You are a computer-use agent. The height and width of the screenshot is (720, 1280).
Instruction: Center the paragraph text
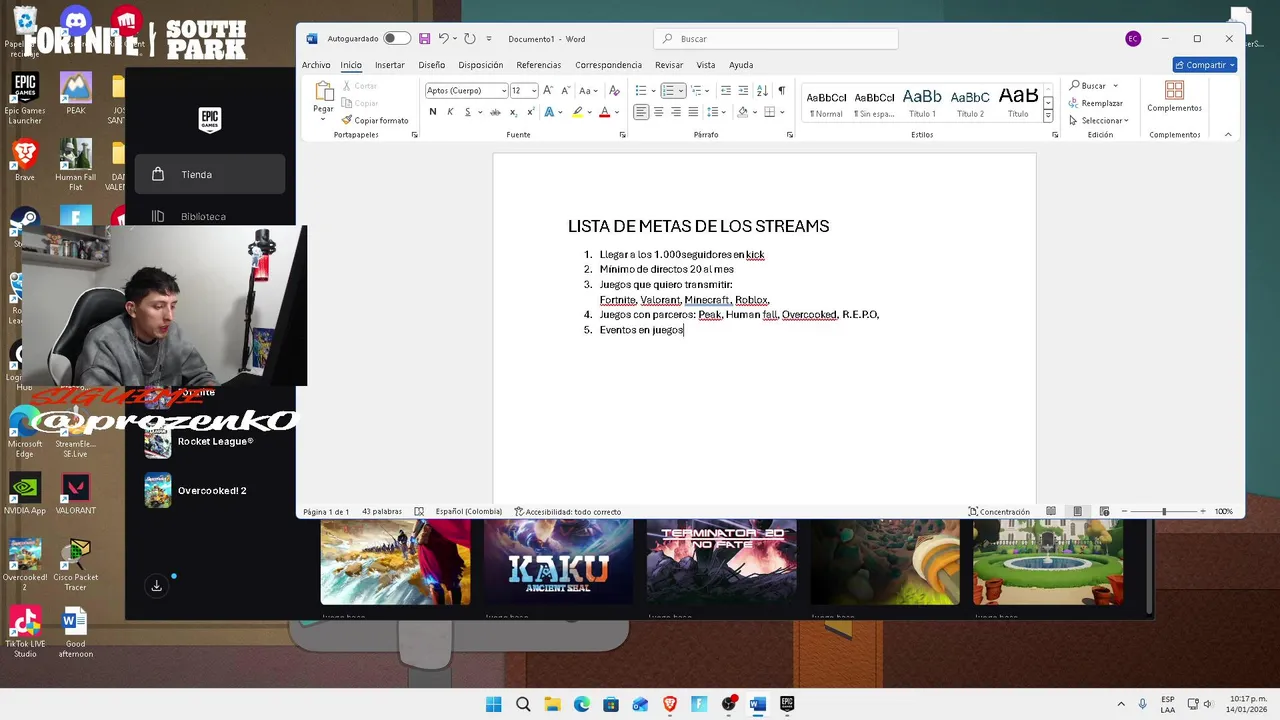click(x=658, y=112)
